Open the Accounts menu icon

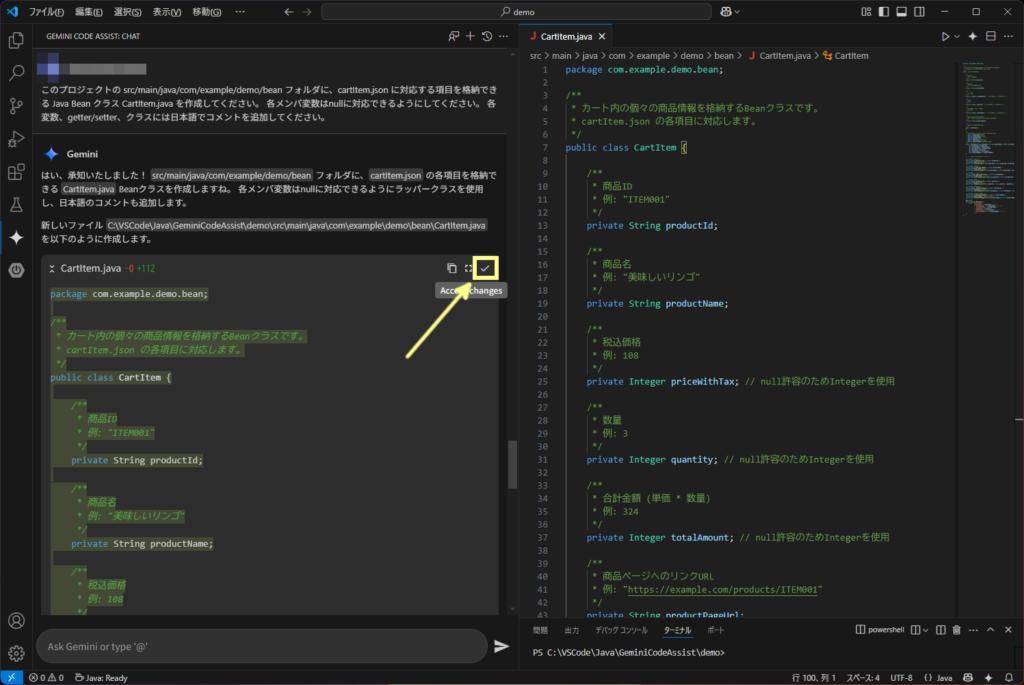click(16, 620)
